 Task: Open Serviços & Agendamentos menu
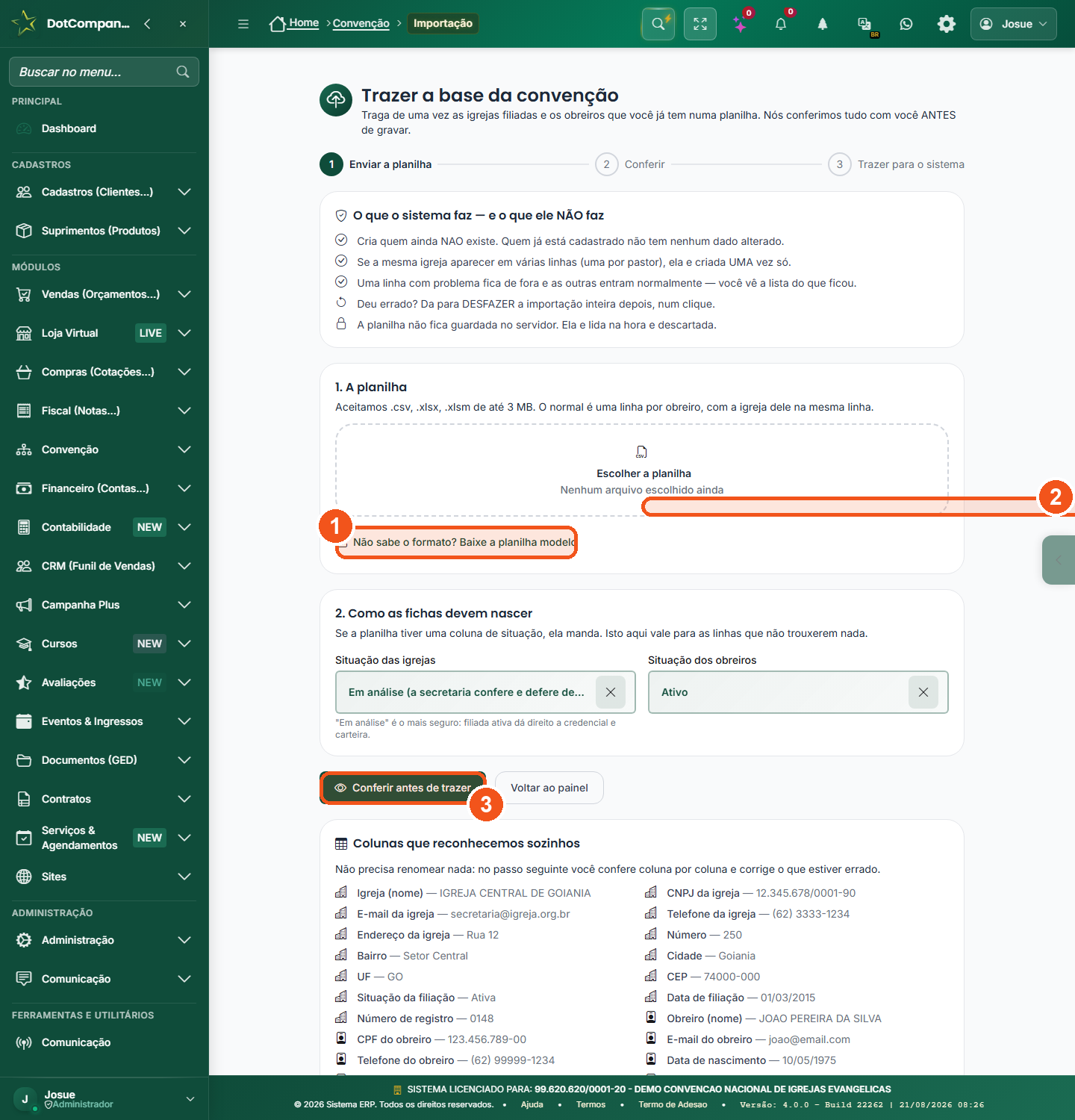(105, 838)
